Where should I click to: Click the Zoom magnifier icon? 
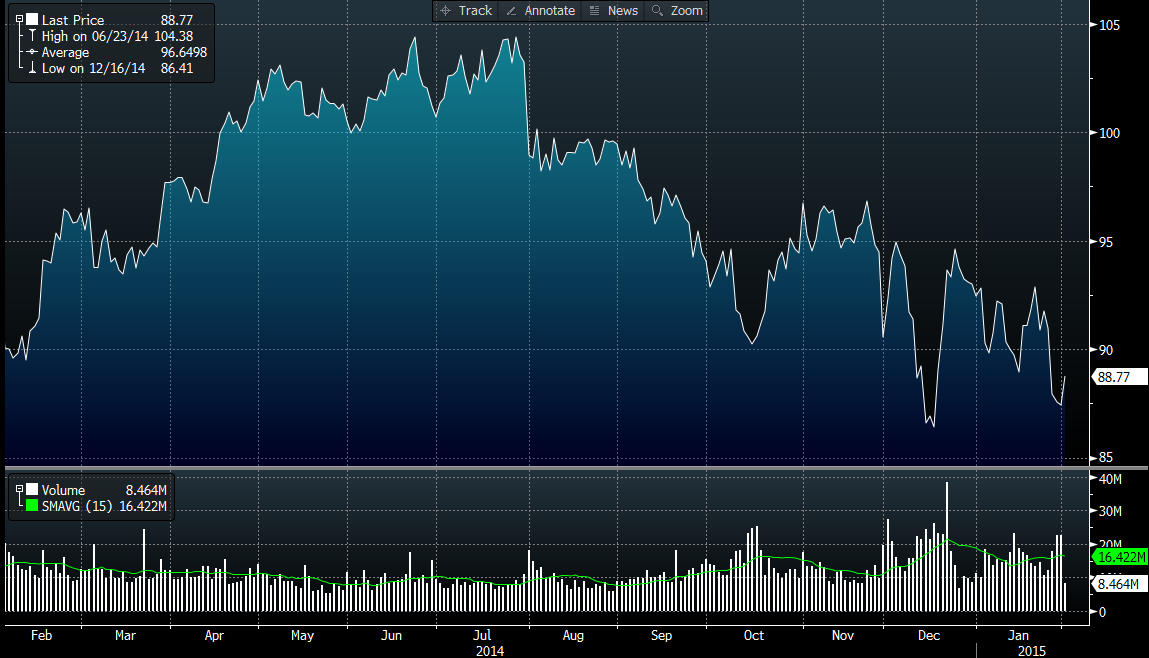tap(657, 10)
